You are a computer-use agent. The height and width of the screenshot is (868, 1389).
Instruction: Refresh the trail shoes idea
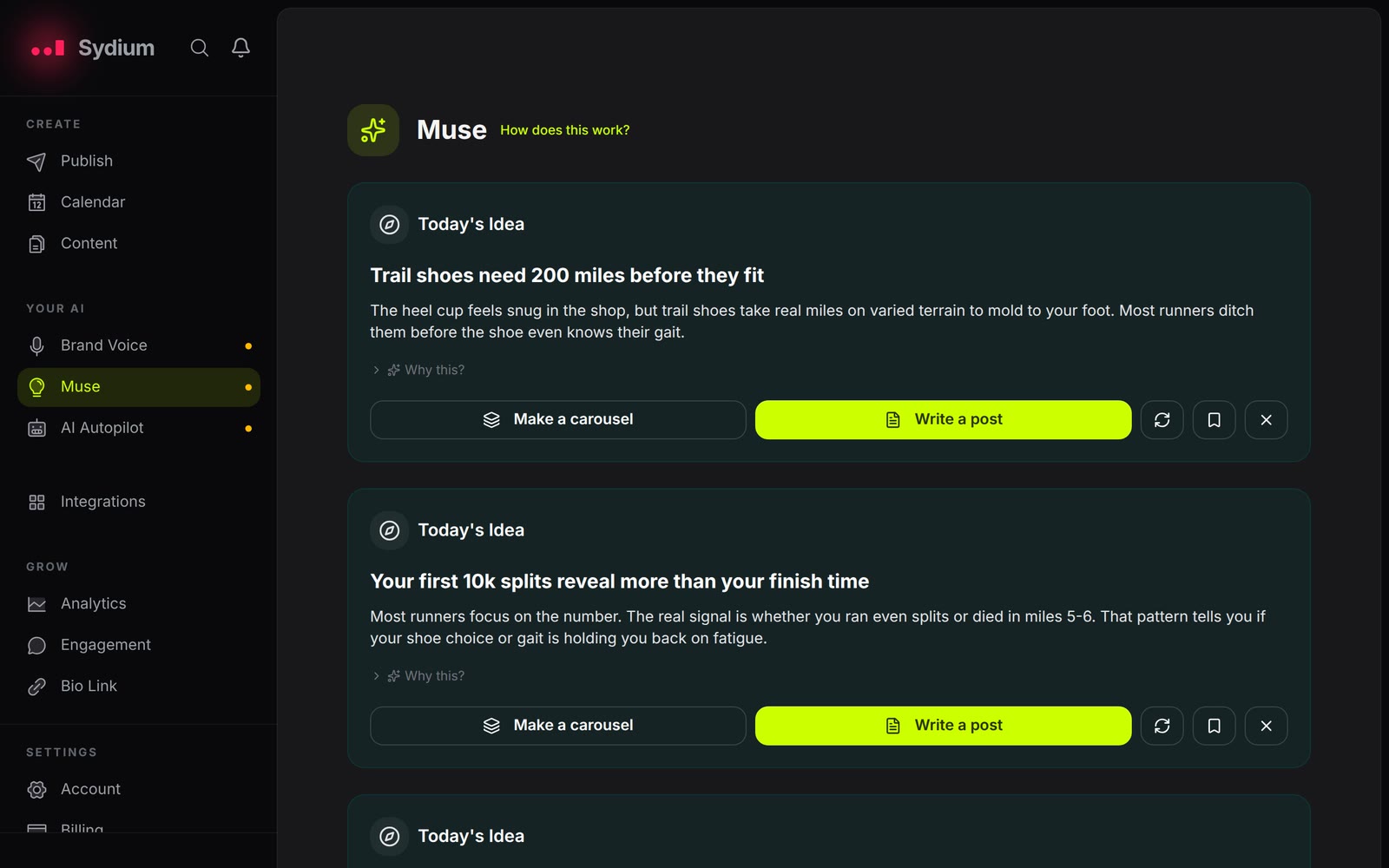point(1162,420)
